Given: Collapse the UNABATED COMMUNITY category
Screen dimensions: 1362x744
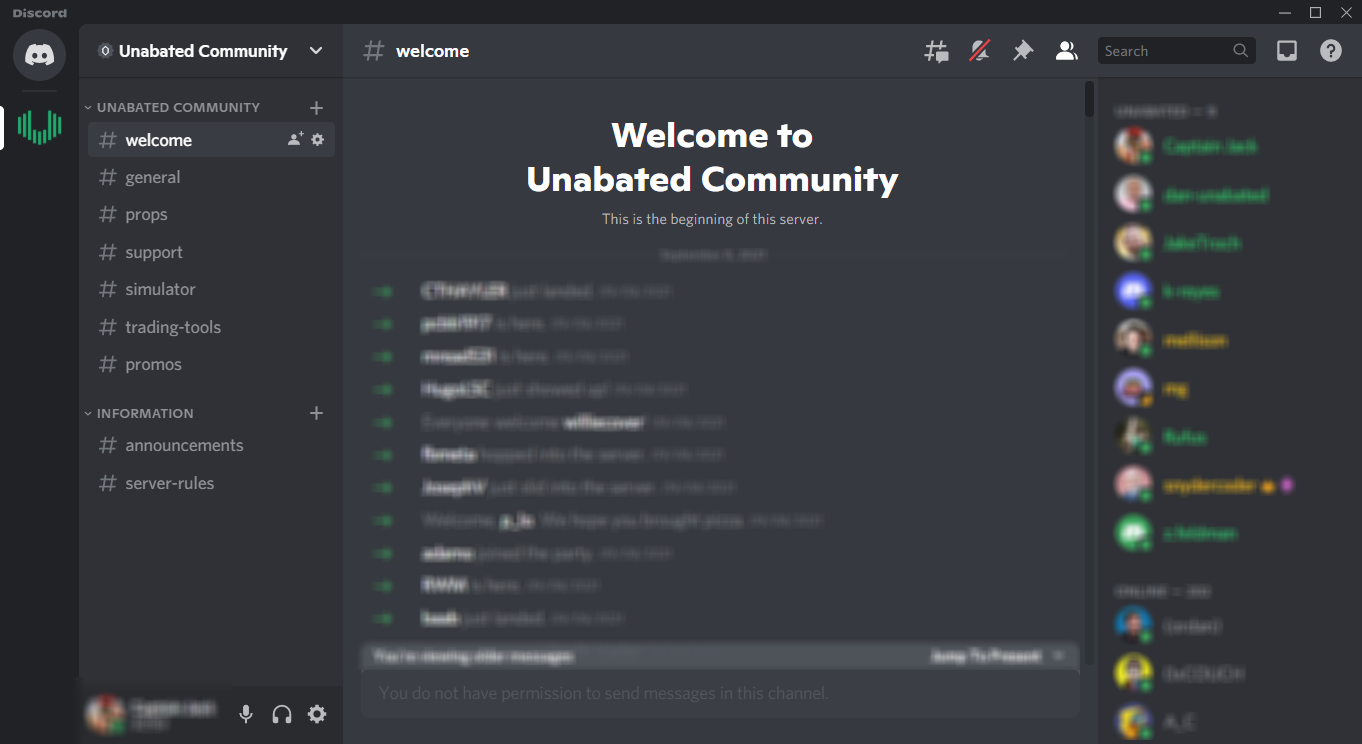Looking at the screenshot, I should click(178, 107).
